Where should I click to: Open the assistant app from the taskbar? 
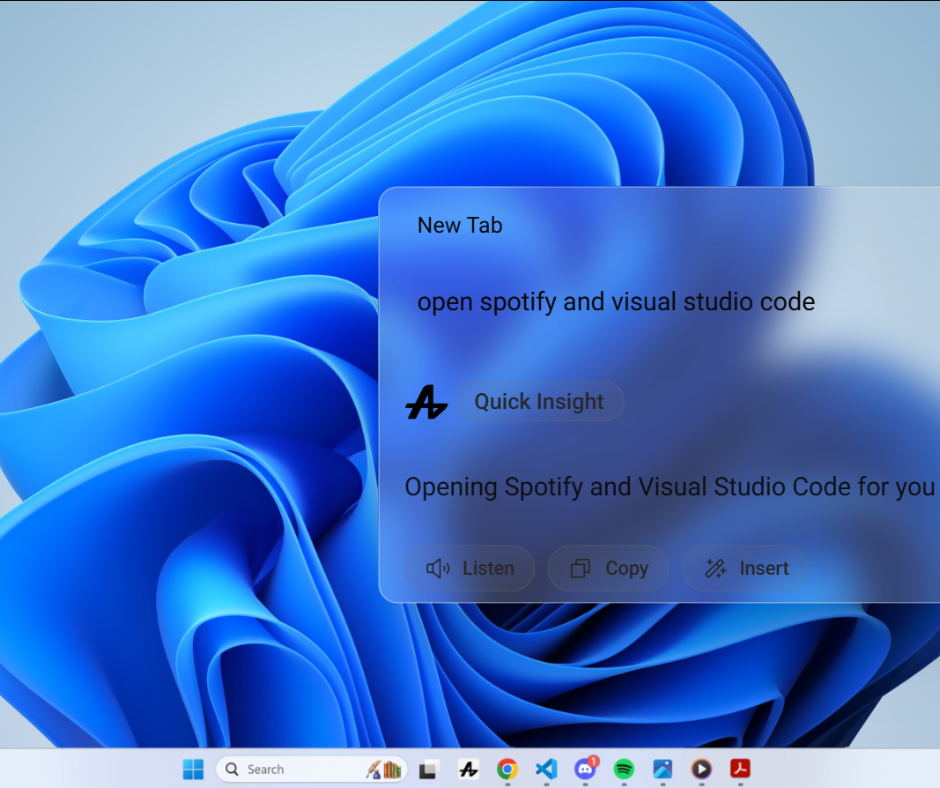pos(468,769)
